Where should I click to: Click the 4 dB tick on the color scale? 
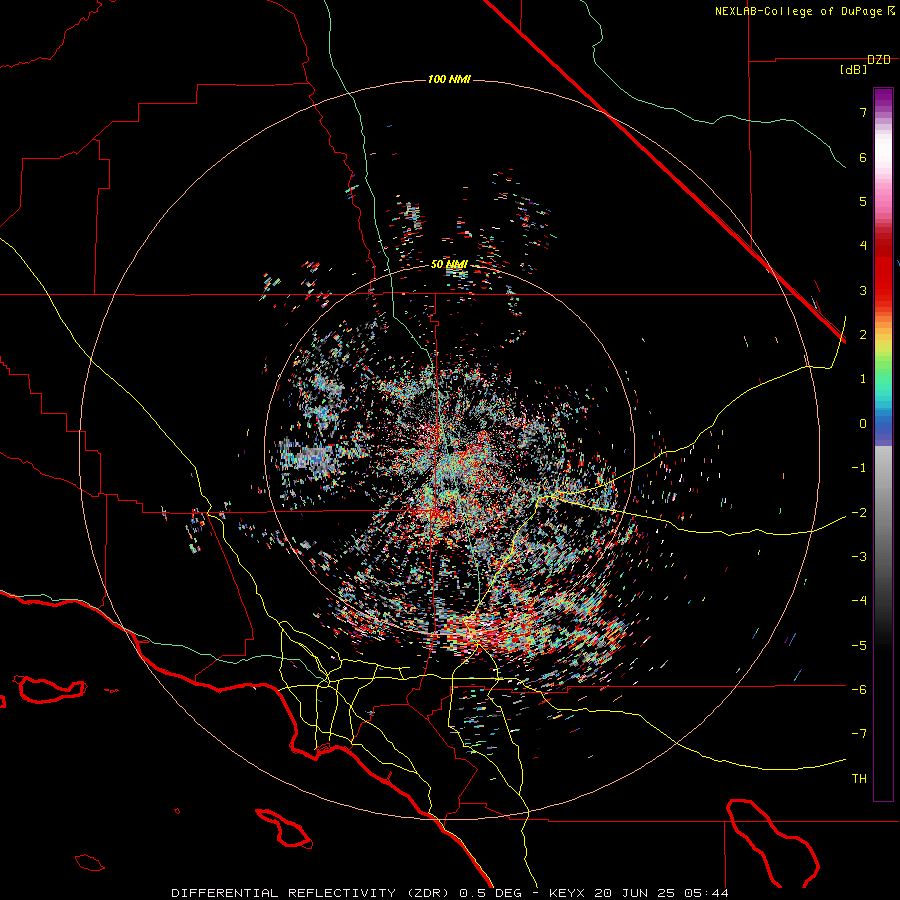863,246
